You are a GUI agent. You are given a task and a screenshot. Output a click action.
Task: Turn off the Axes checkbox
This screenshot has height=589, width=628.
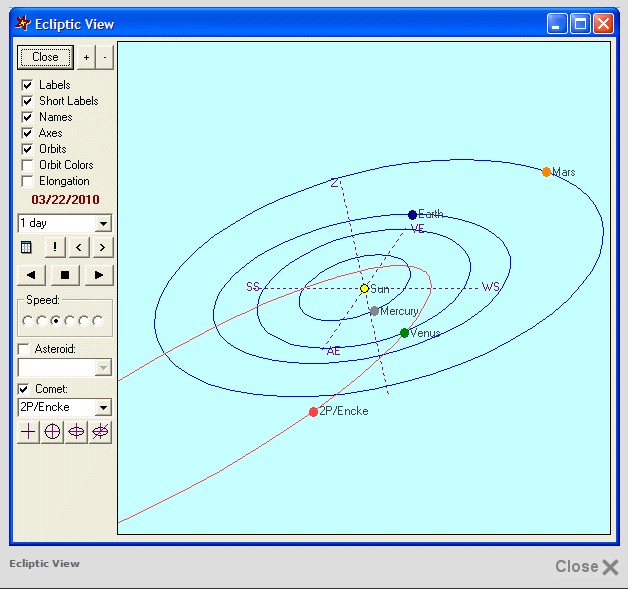coord(27,133)
